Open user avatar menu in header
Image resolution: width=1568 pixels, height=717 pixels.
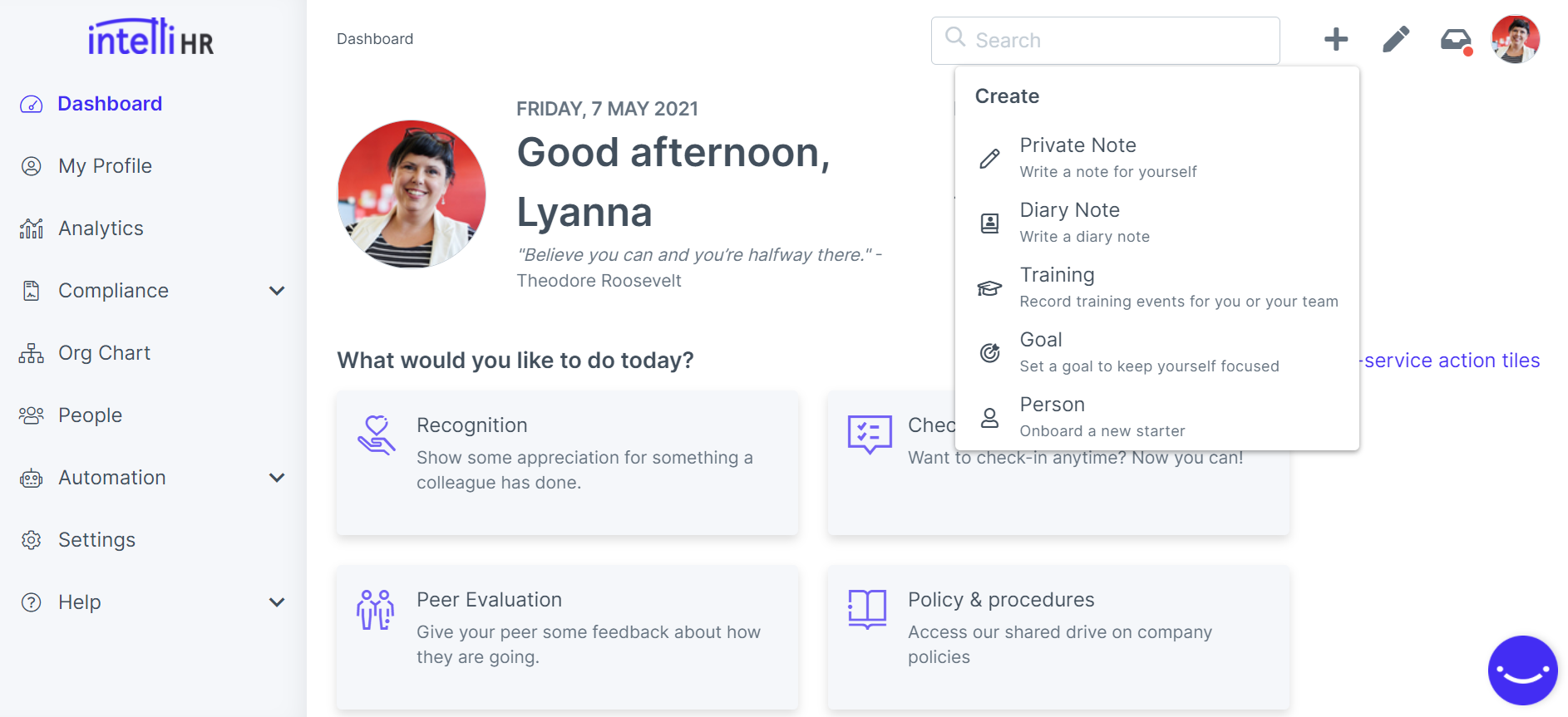(x=1516, y=39)
